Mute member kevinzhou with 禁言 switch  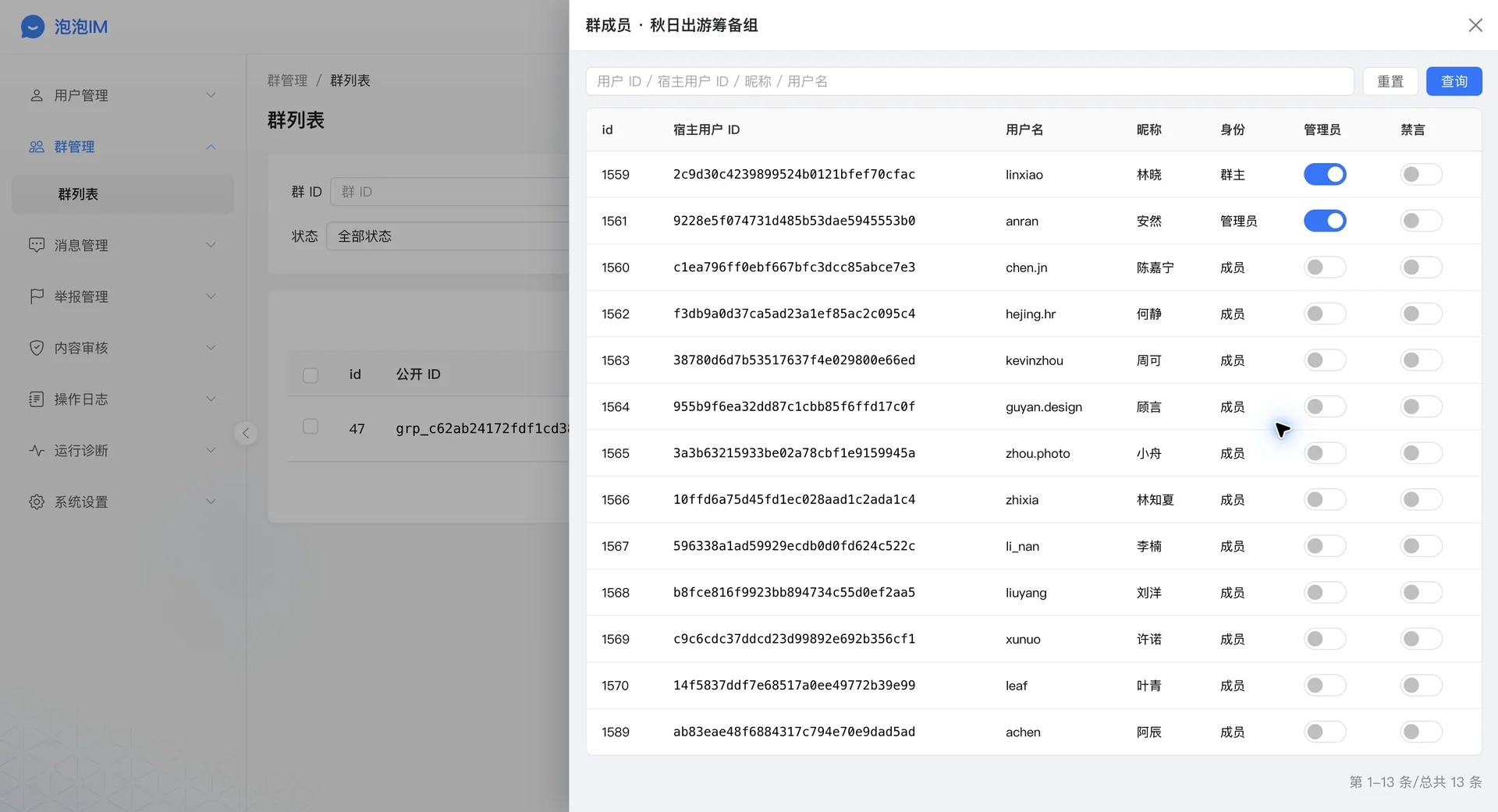(x=1421, y=360)
